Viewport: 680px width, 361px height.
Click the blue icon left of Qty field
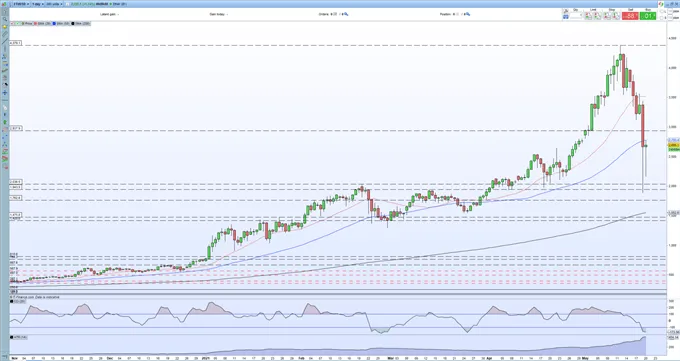point(566,17)
